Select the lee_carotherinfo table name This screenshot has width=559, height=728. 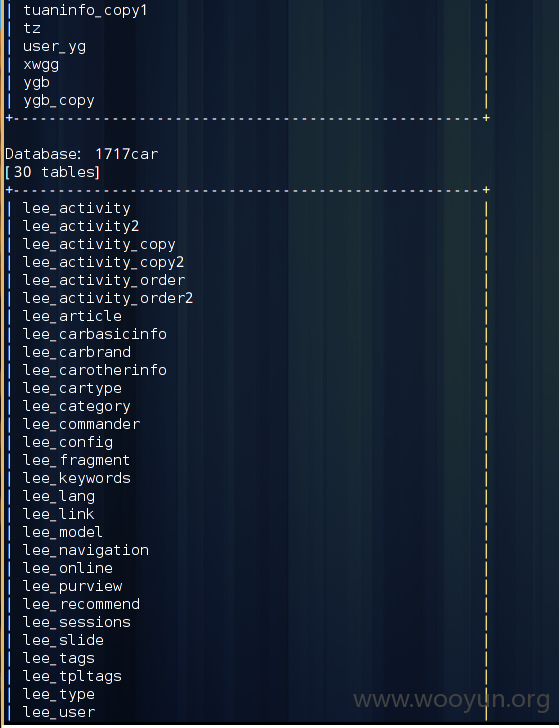point(95,370)
